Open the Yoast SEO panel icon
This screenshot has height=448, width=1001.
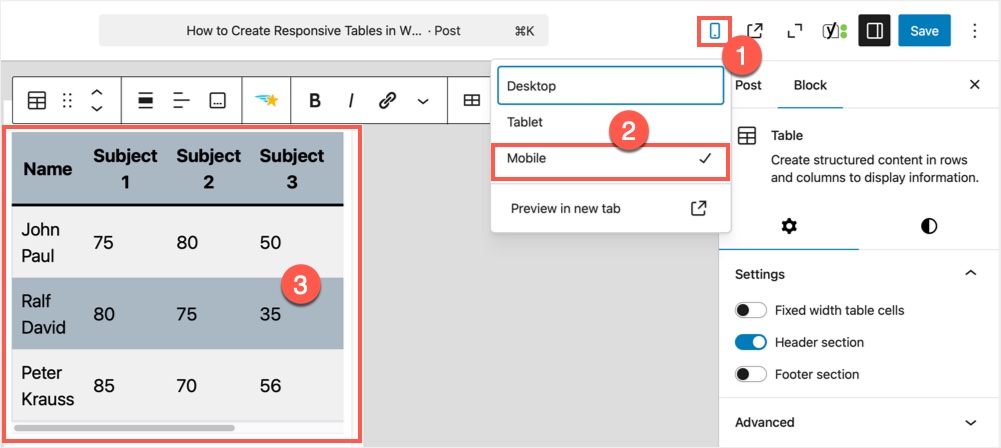click(x=834, y=31)
